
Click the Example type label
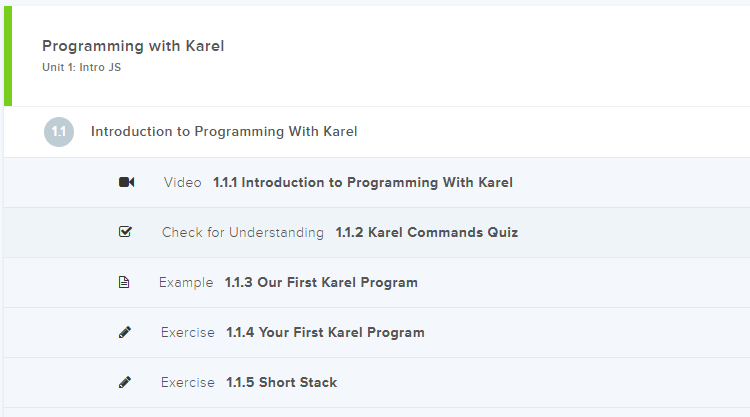tap(186, 282)
